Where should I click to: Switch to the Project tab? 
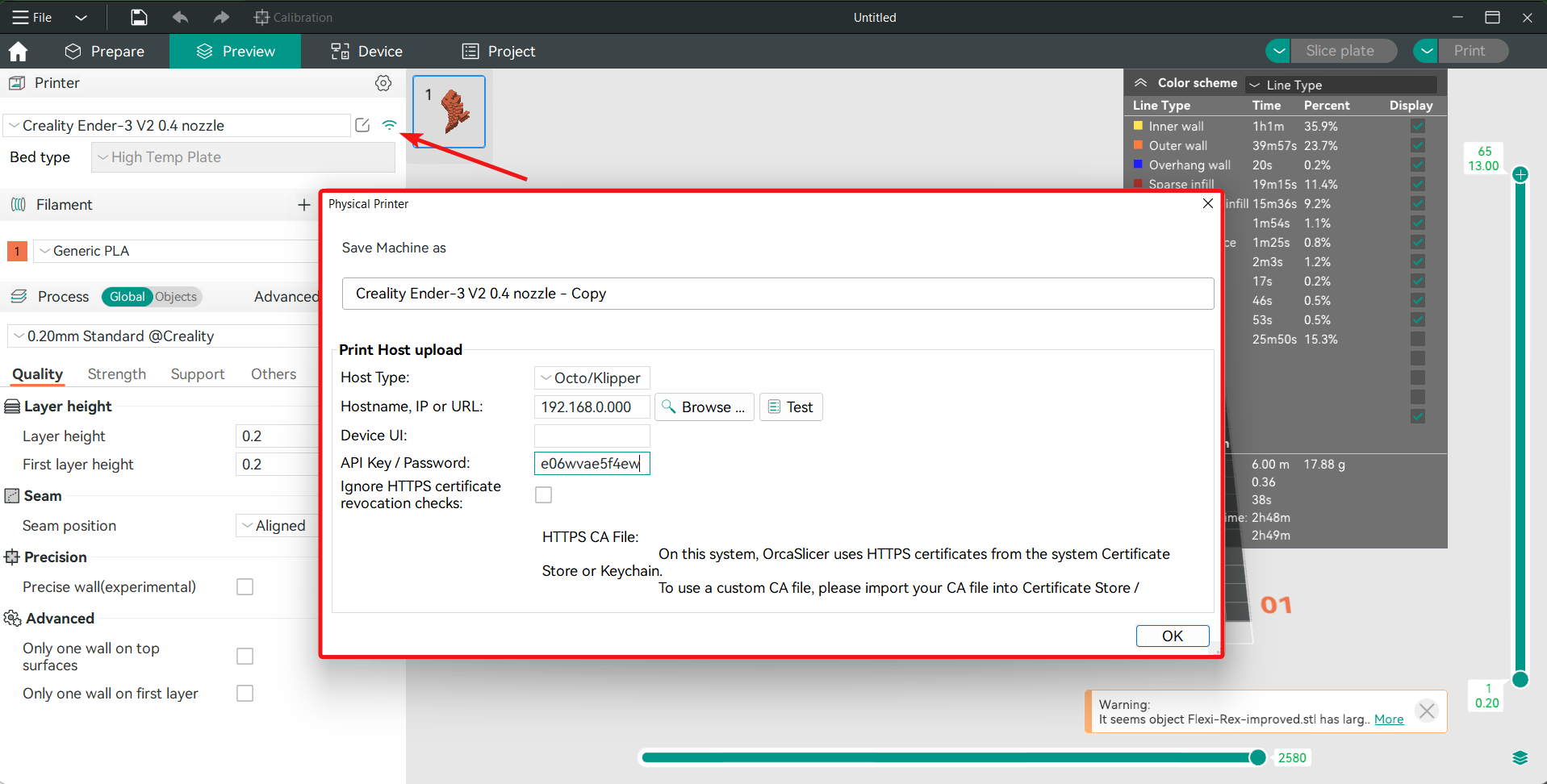click(x=498, y=52)
